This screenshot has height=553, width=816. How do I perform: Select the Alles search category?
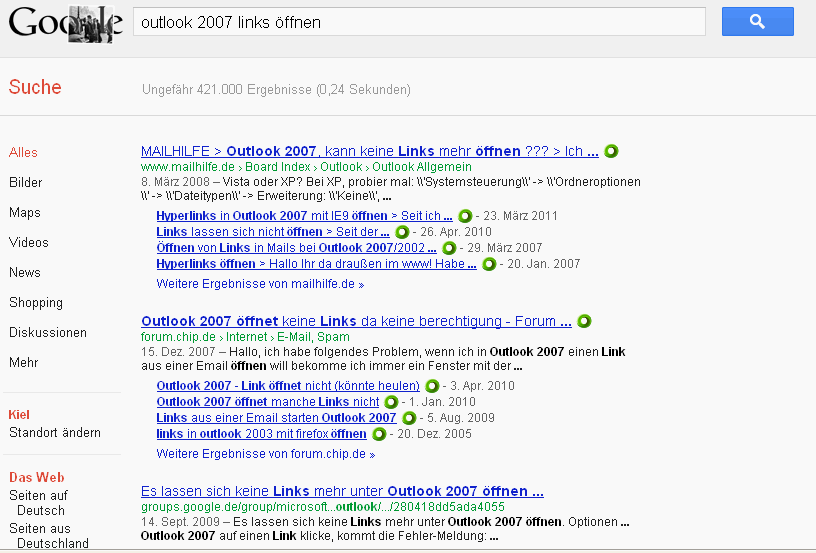(23, 152)
